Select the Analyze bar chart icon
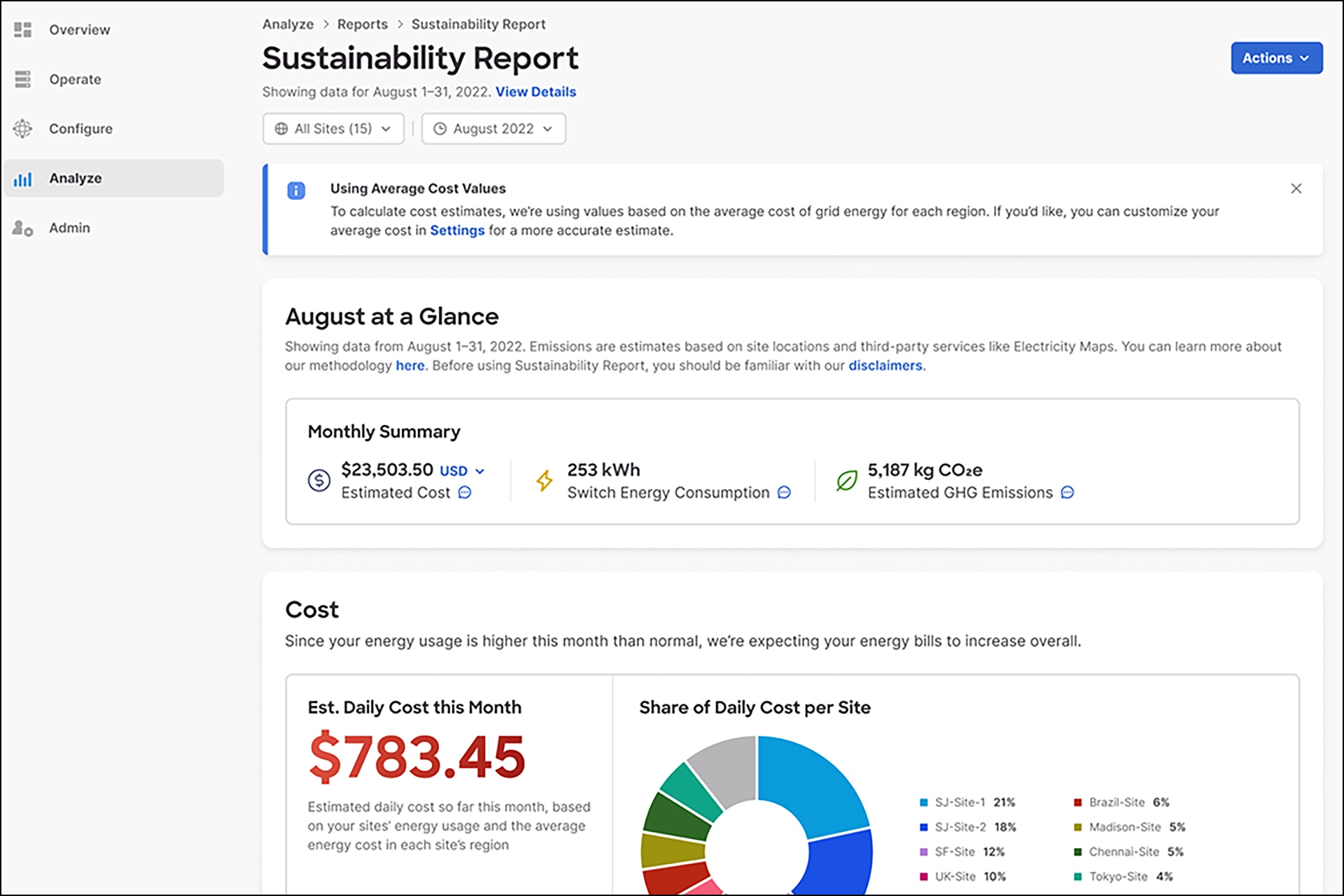 pos(23,178)
